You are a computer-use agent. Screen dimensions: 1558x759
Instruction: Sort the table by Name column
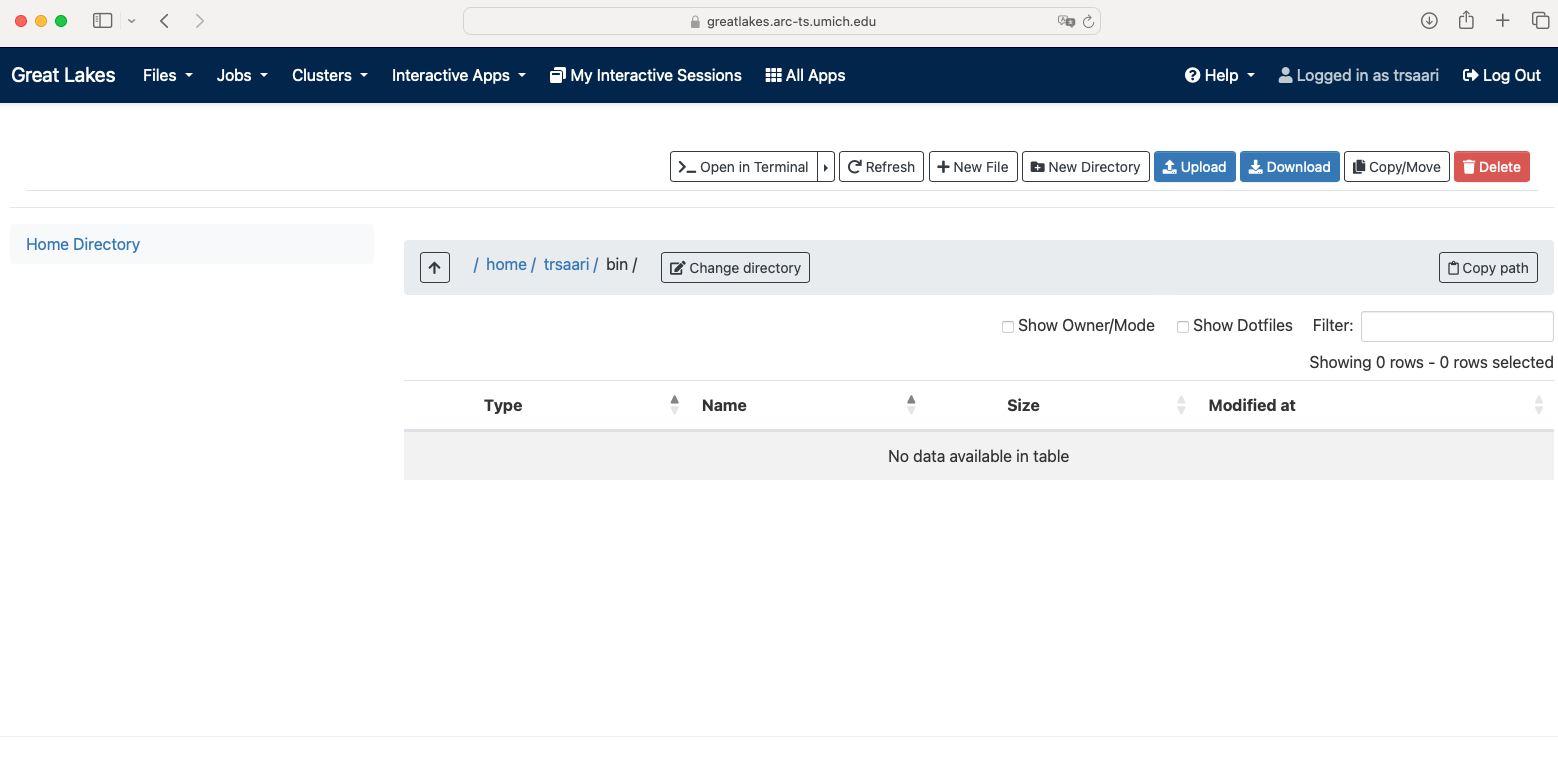point(724,405)
